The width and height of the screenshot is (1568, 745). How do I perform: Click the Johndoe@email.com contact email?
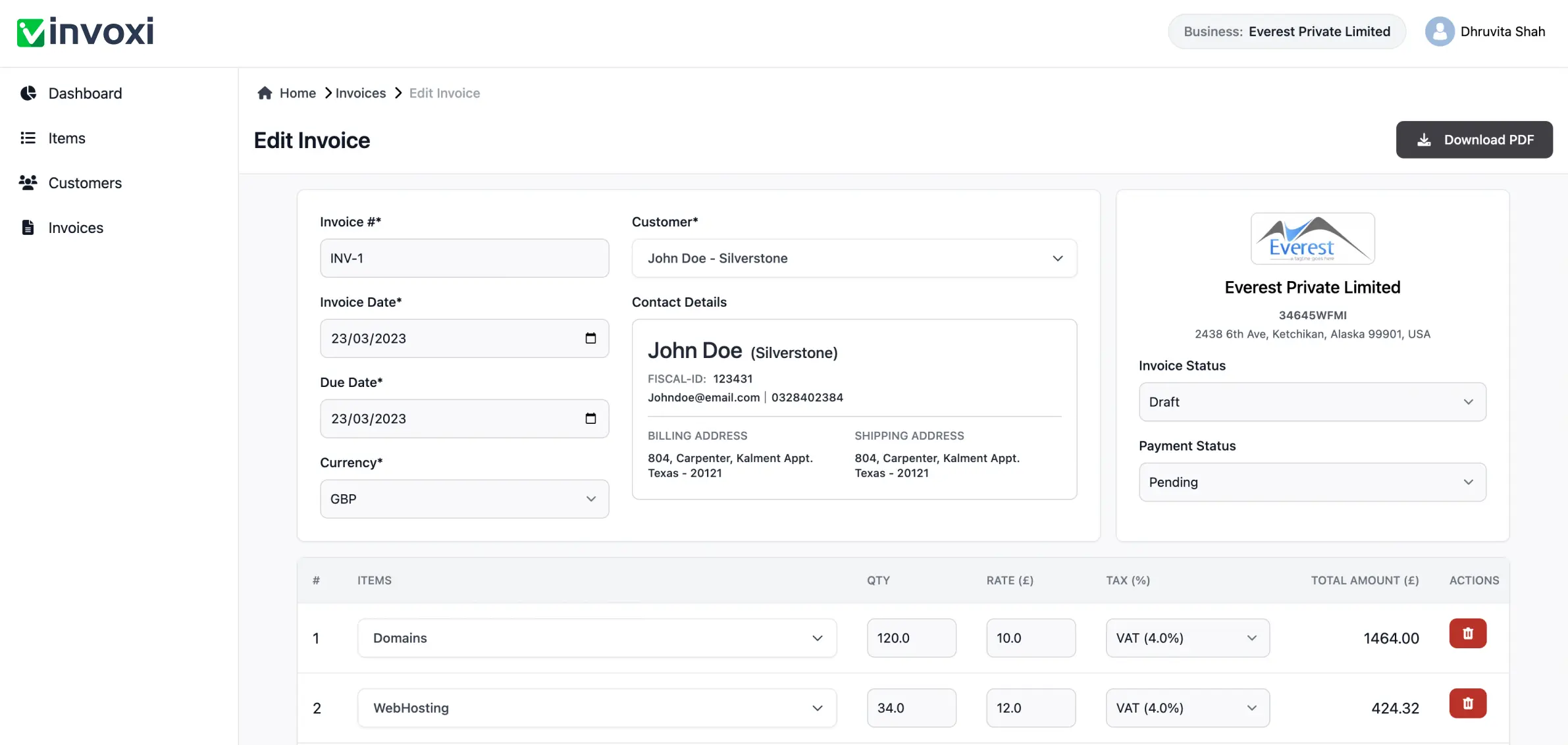coord(703,397)
